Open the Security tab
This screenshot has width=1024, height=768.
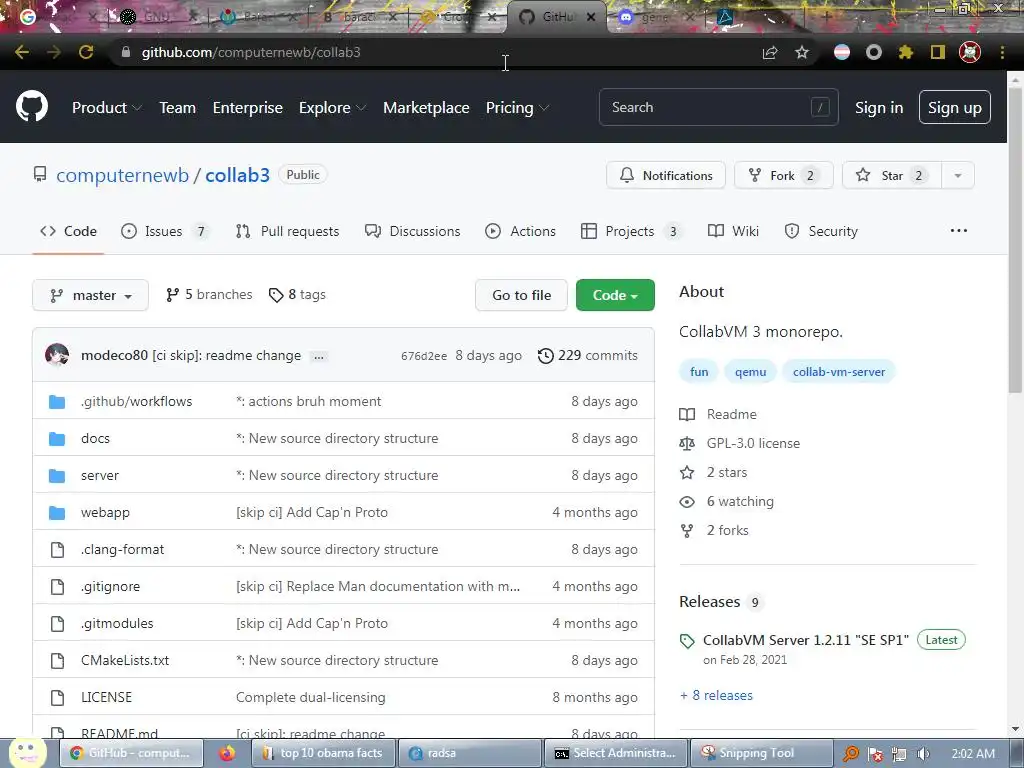pos(821,231)
